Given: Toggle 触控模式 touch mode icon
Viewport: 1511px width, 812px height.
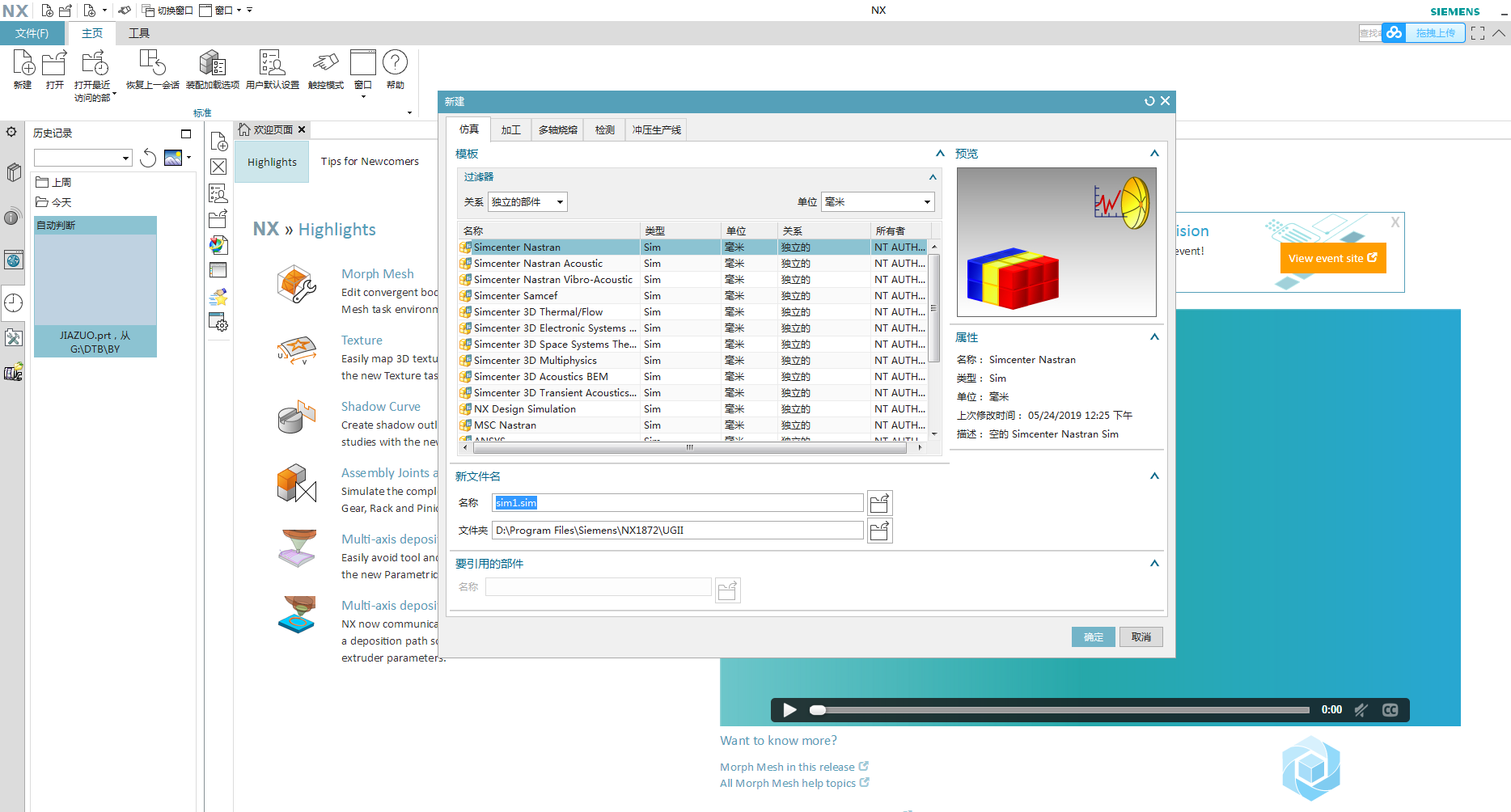Looking at the screenshot, I should [x=325, y=63].
